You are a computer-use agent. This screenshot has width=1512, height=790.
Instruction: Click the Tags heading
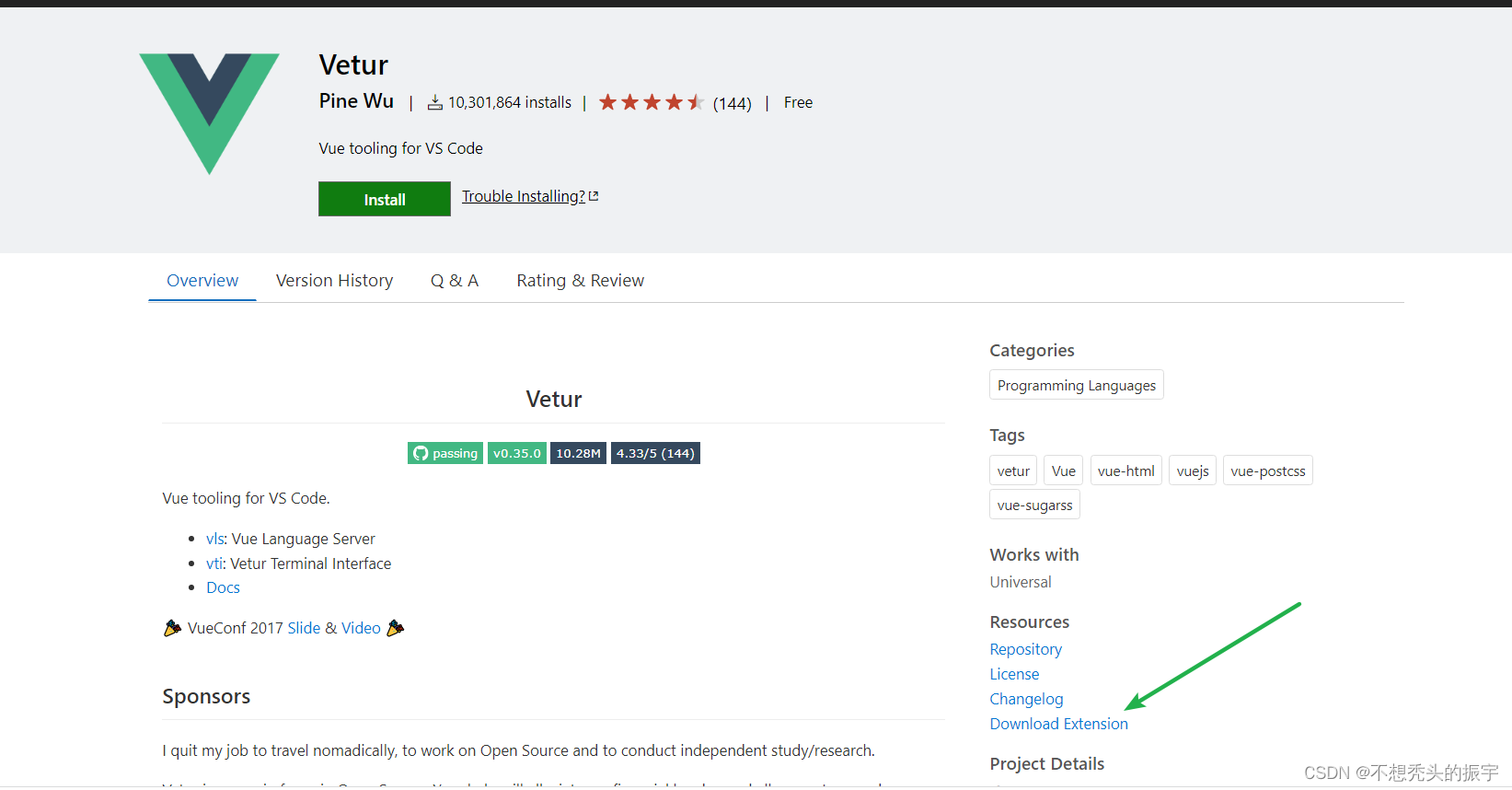pyautogui.click(x=1007, y=435)
